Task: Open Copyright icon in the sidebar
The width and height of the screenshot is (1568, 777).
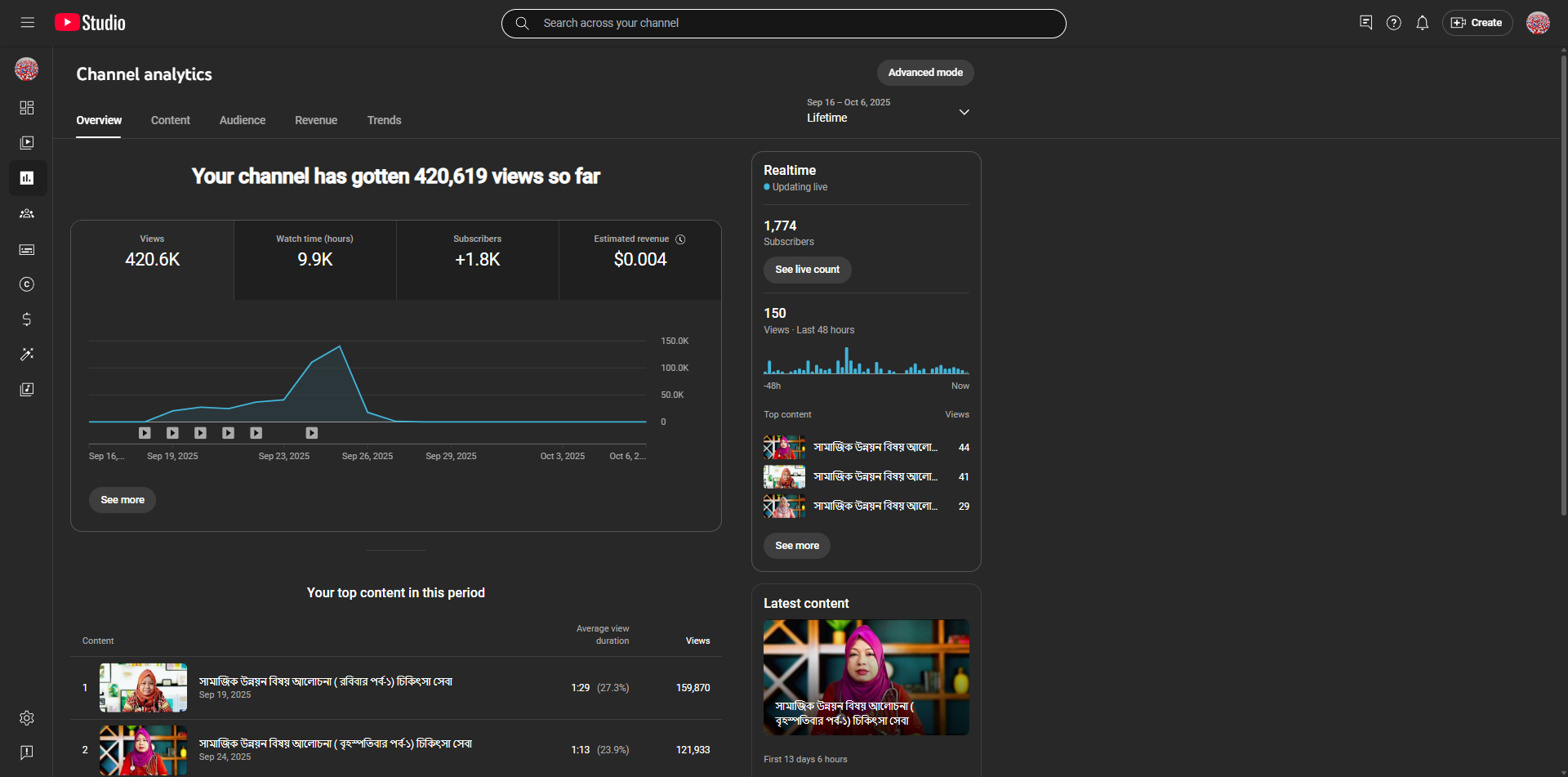Action: click(27, 284)
